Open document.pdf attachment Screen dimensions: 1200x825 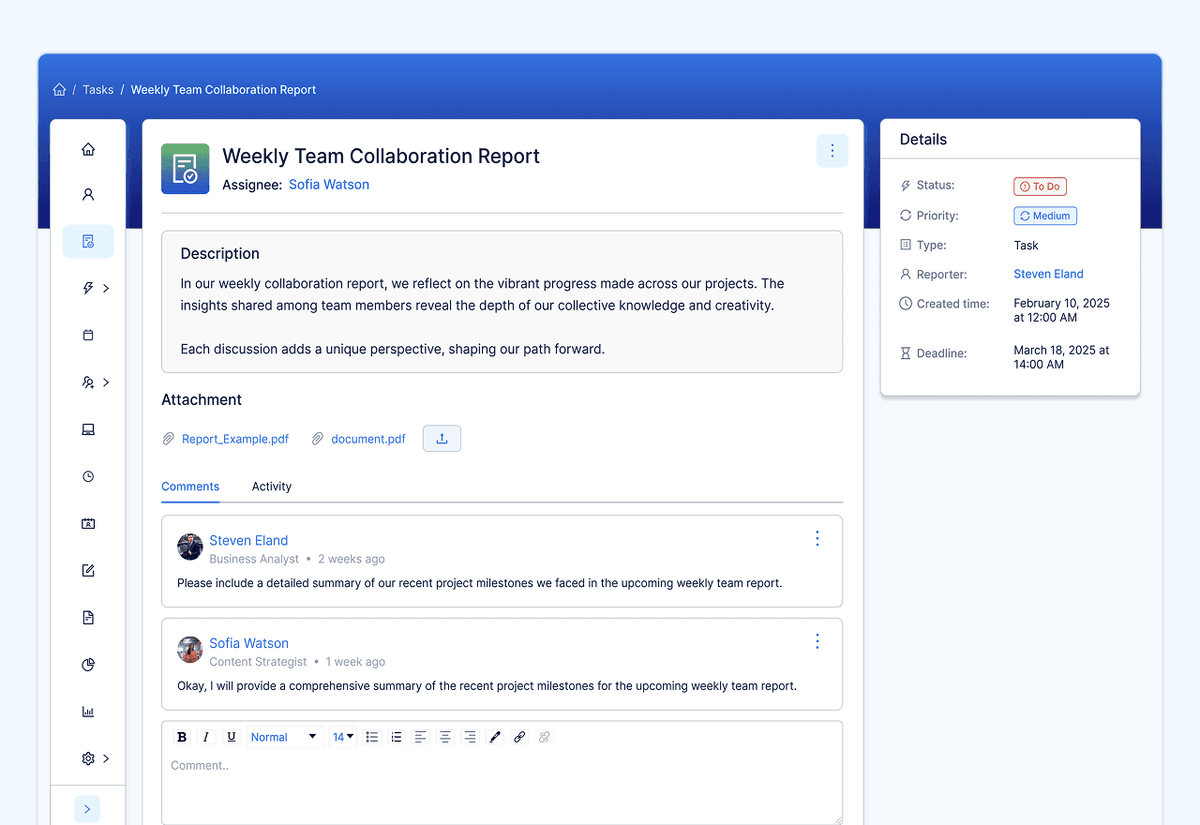coord(368,439)
